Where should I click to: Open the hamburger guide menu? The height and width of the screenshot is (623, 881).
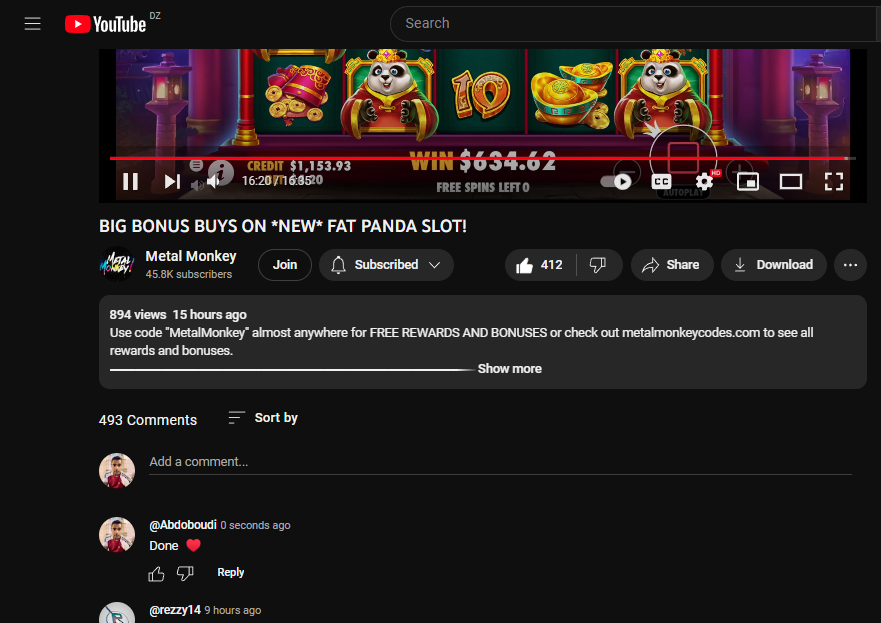[33, 24]
